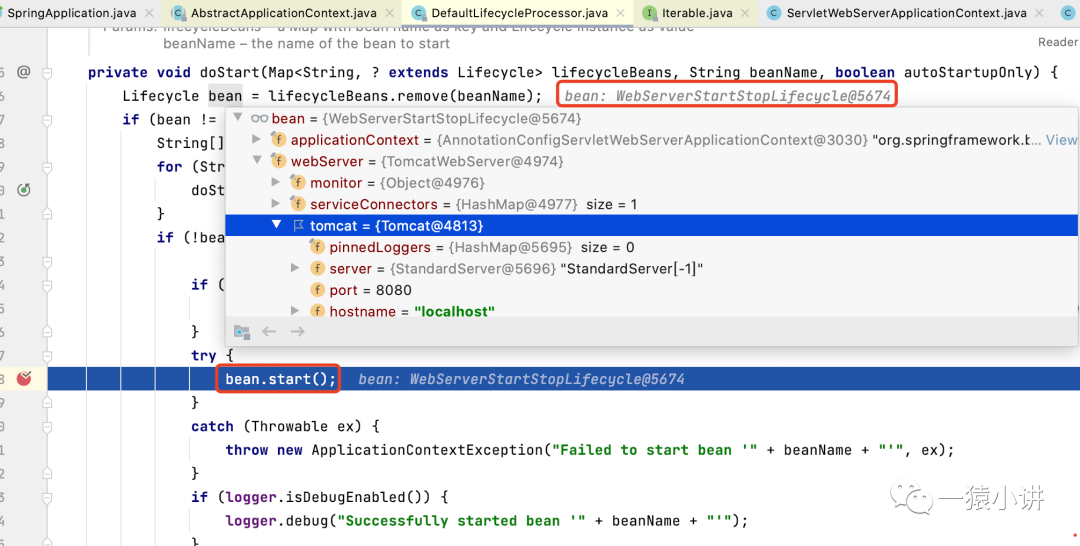Click the field icon next to port

(317, 289)
